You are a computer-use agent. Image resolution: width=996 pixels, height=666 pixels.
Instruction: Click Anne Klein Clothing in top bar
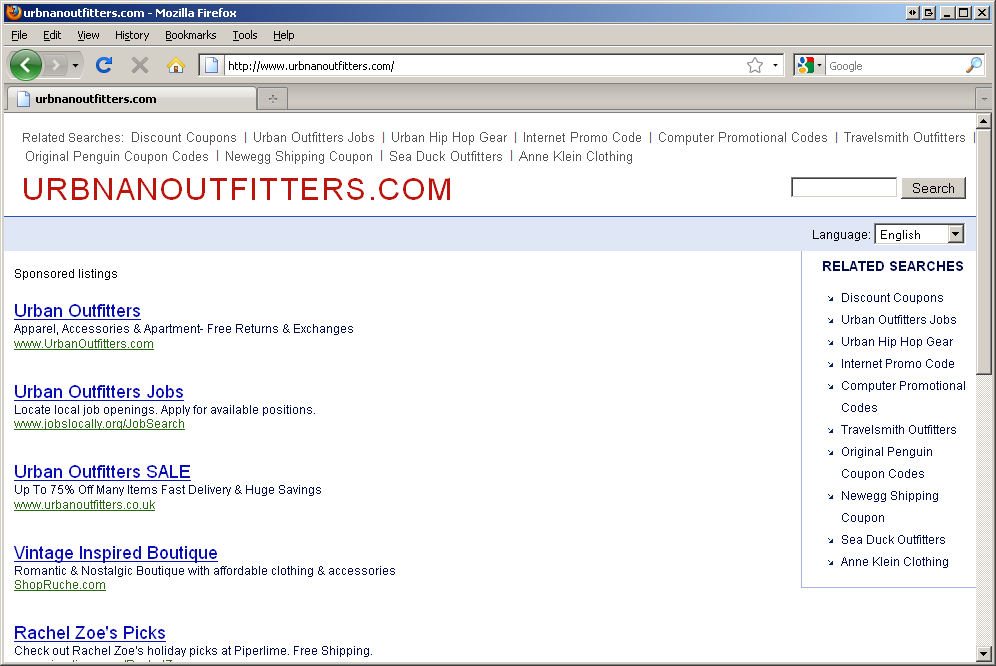[x=575, y=156]
